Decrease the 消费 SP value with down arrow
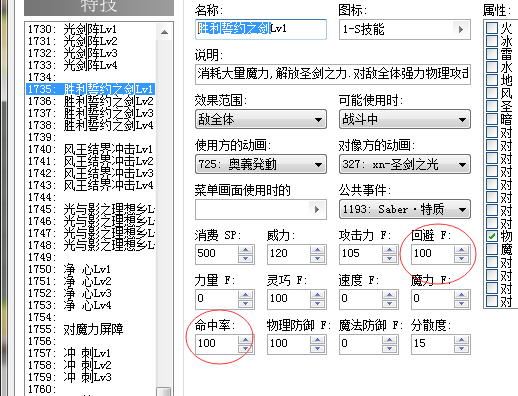Image resolution: width=518 pixels, height=396 pixels. pyautogui.click(x=246, y=259)
